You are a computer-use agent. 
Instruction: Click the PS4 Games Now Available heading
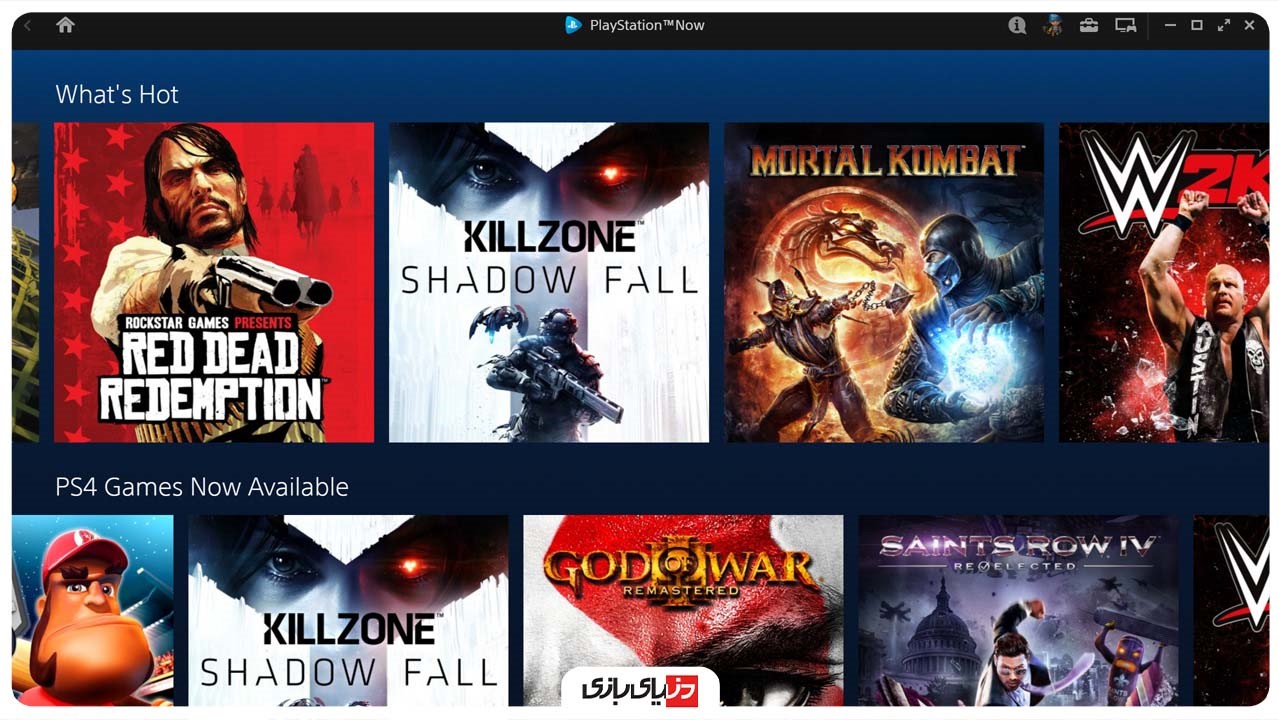pos(202,487)
